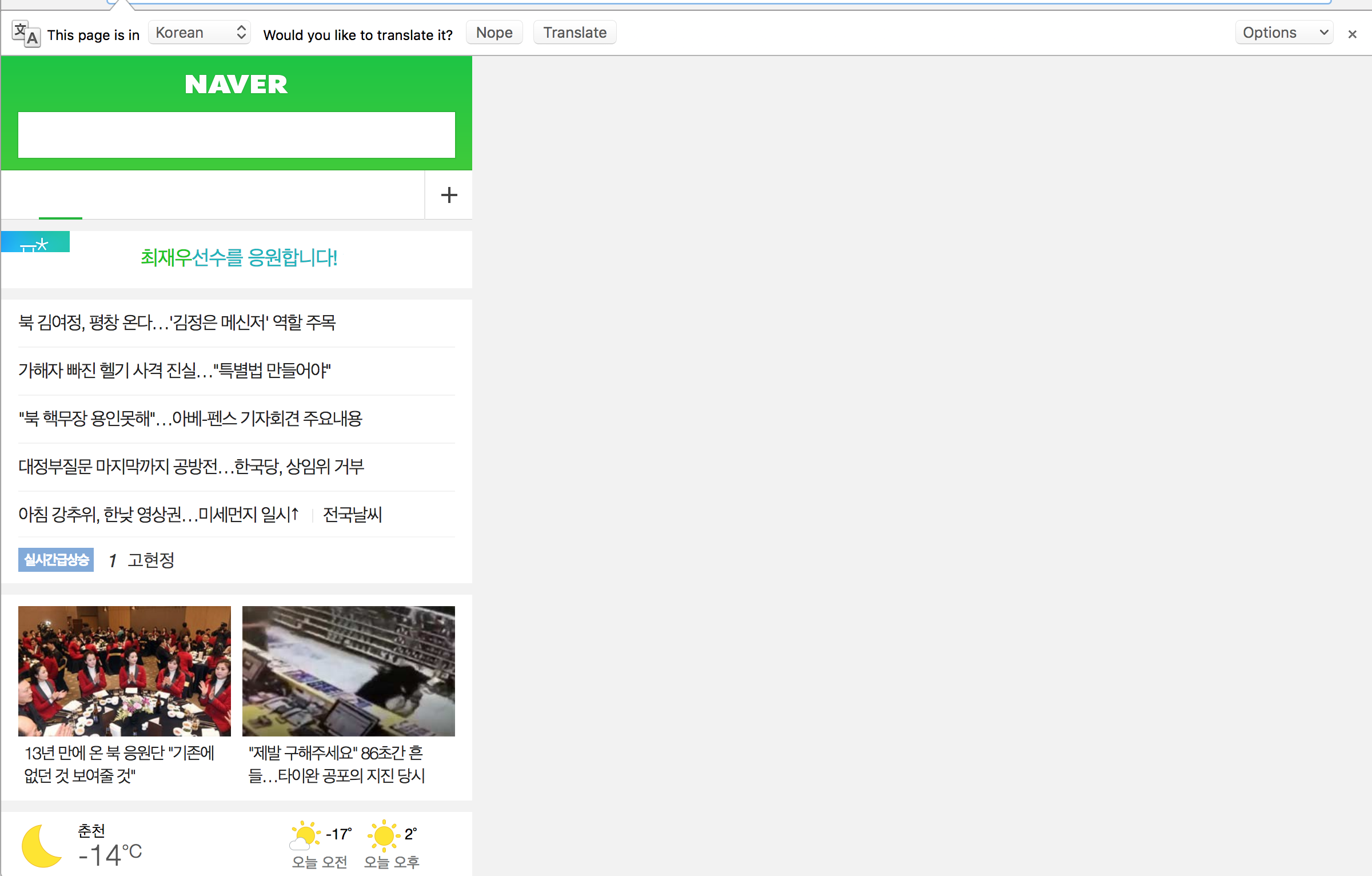Click the NAVER logo

(236, 85)
